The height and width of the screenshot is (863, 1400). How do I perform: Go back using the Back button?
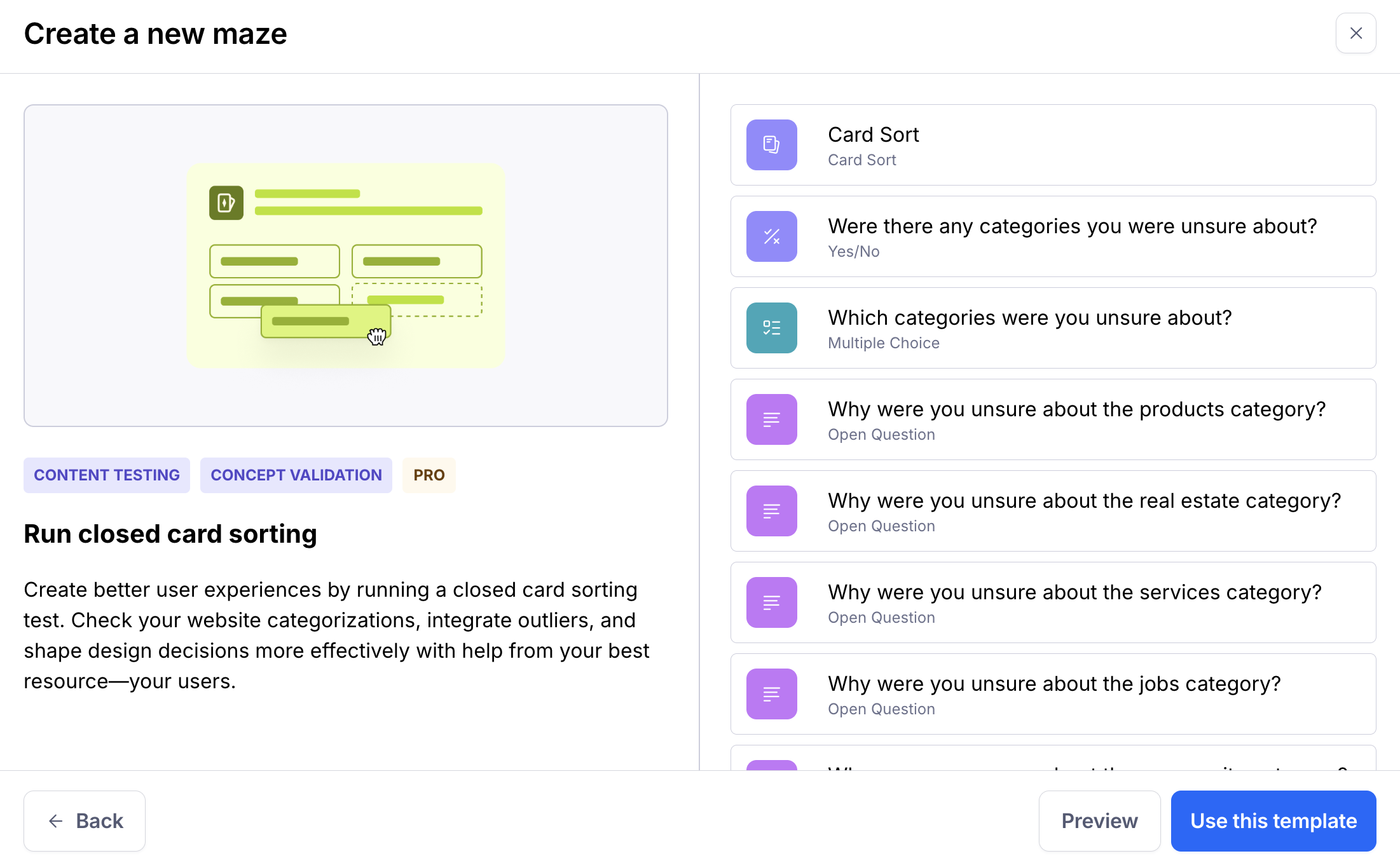(x=85, y=820)
